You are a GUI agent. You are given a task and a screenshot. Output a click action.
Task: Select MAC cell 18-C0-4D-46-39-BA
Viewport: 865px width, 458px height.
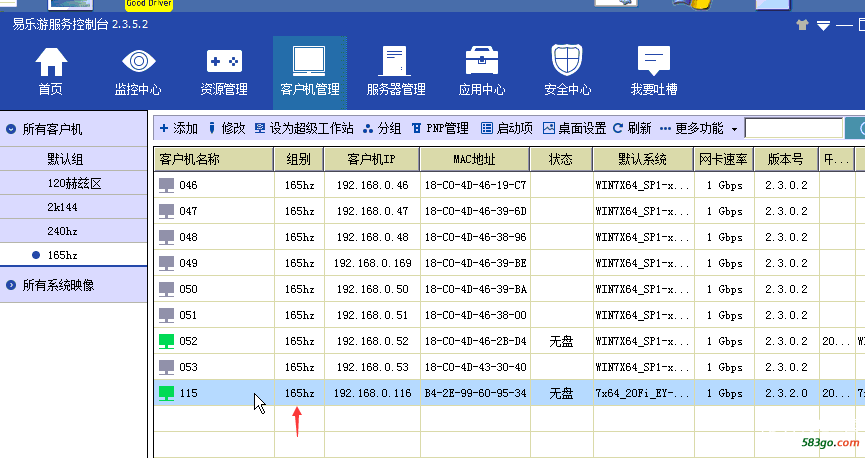(475, 289)
